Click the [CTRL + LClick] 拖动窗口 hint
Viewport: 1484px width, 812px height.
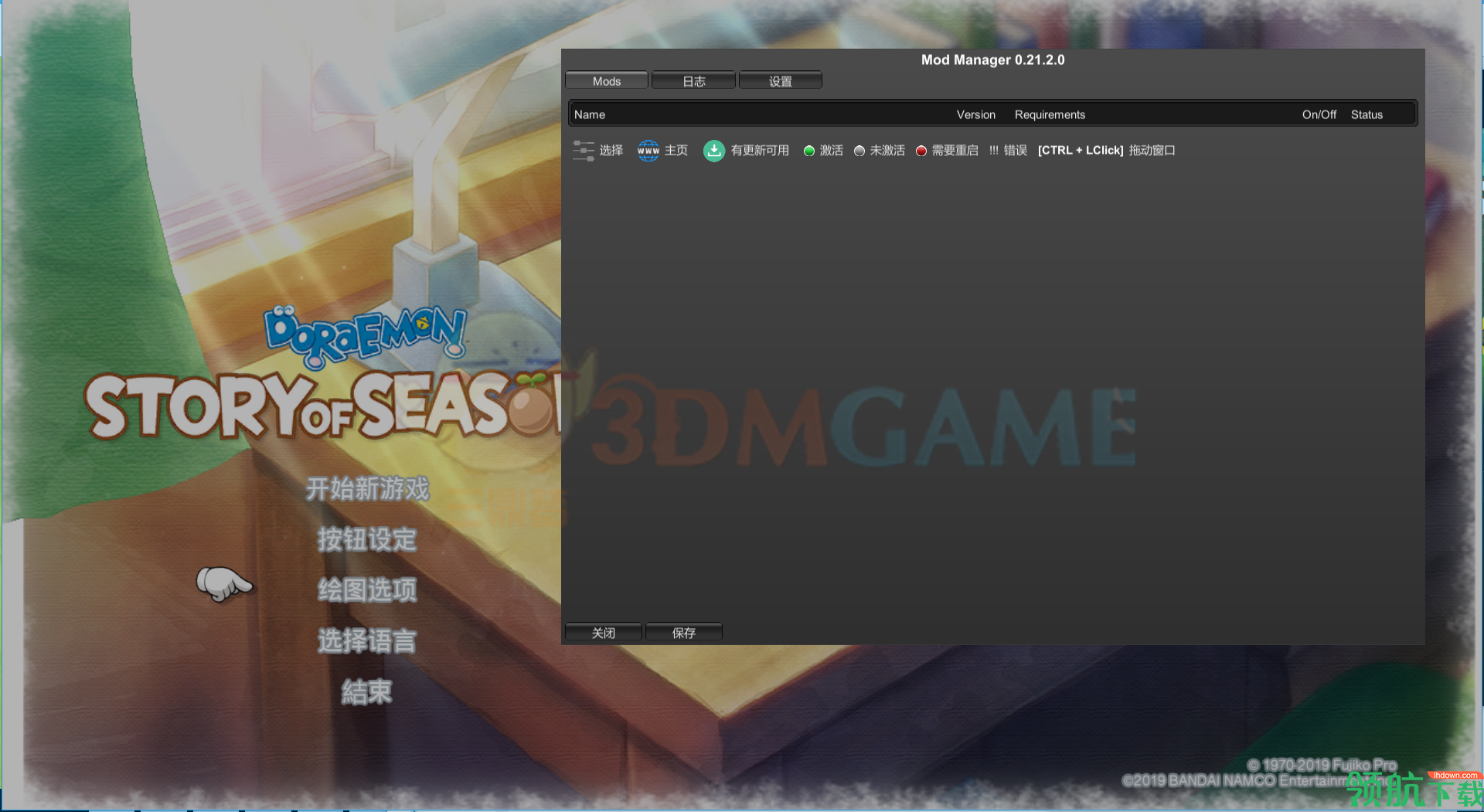(1106, 151)
